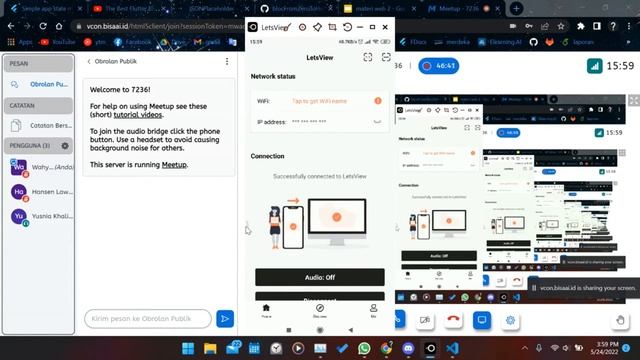This screenshot has width=640, height=360.
Task: Open the Obrolan Publik chat item
Action: (x=39, y=84)
